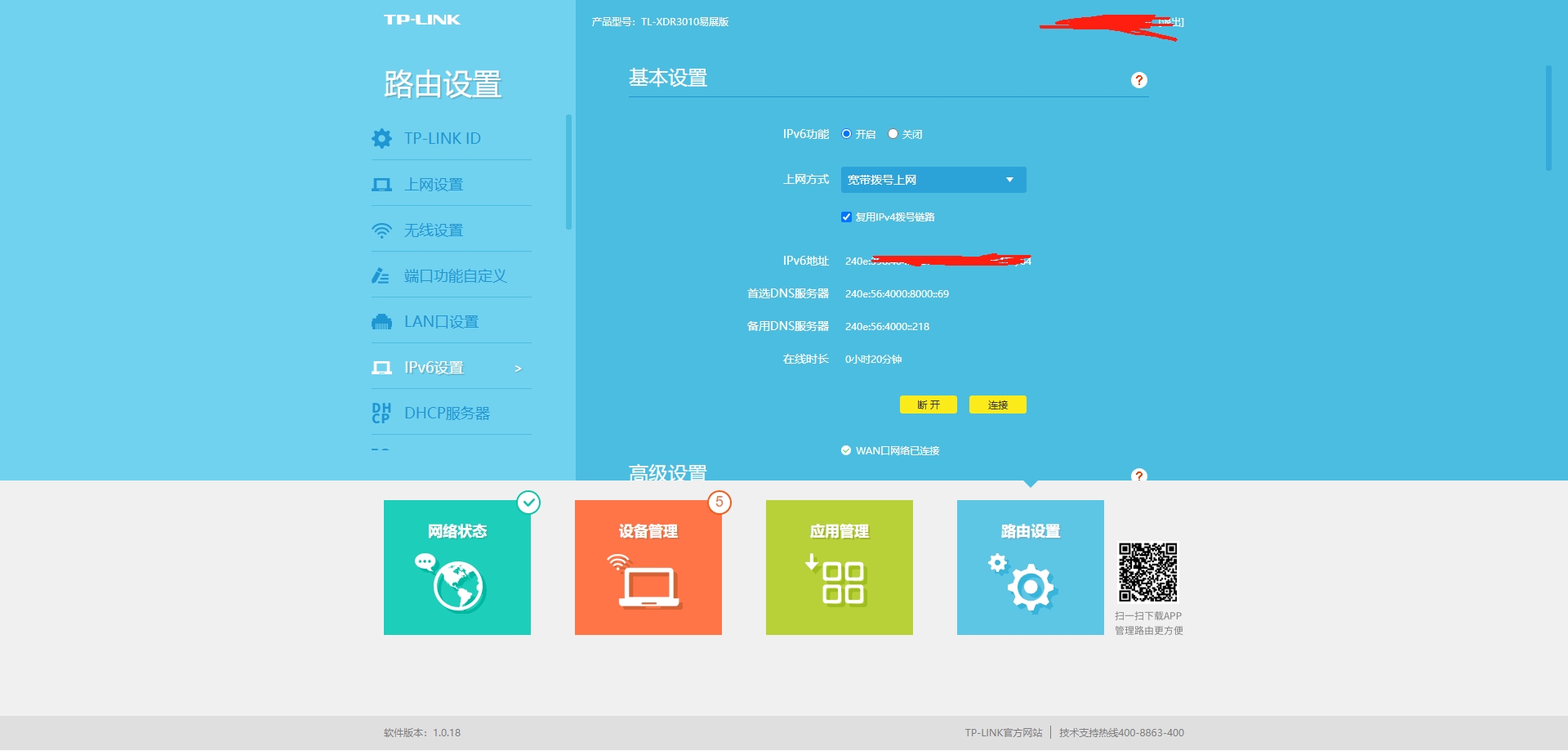
Task: Click the 连接 button
Action: (x=998, y=405)
